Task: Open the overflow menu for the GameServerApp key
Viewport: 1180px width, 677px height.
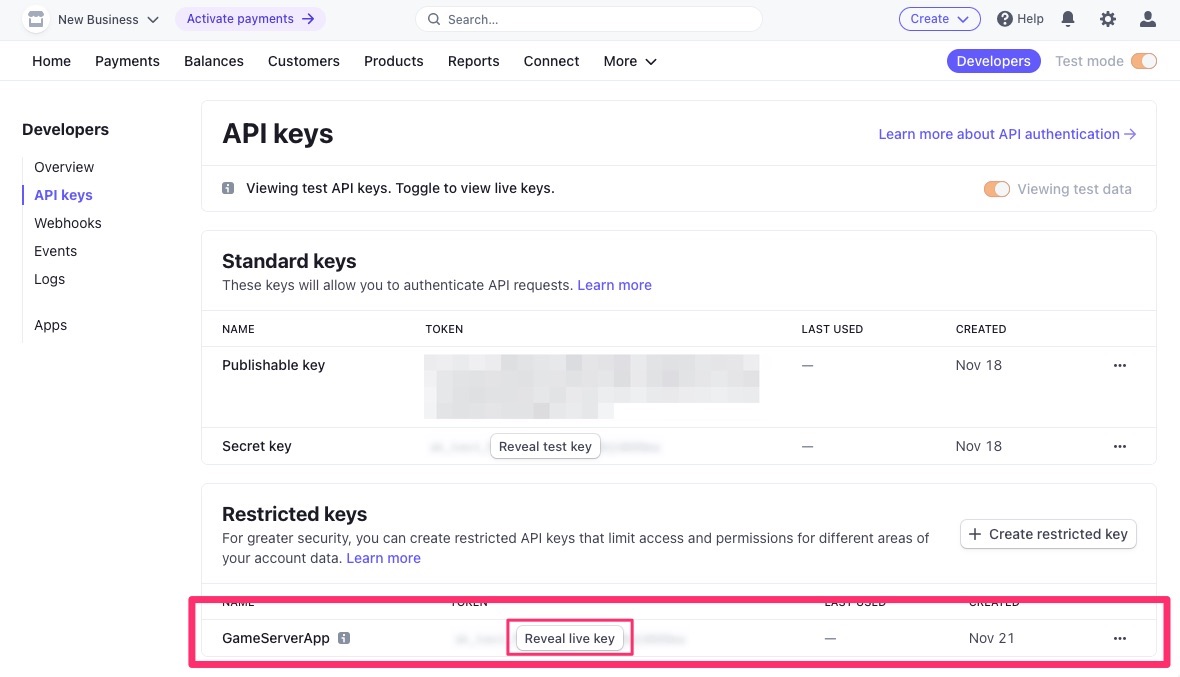Action: 1119,638
